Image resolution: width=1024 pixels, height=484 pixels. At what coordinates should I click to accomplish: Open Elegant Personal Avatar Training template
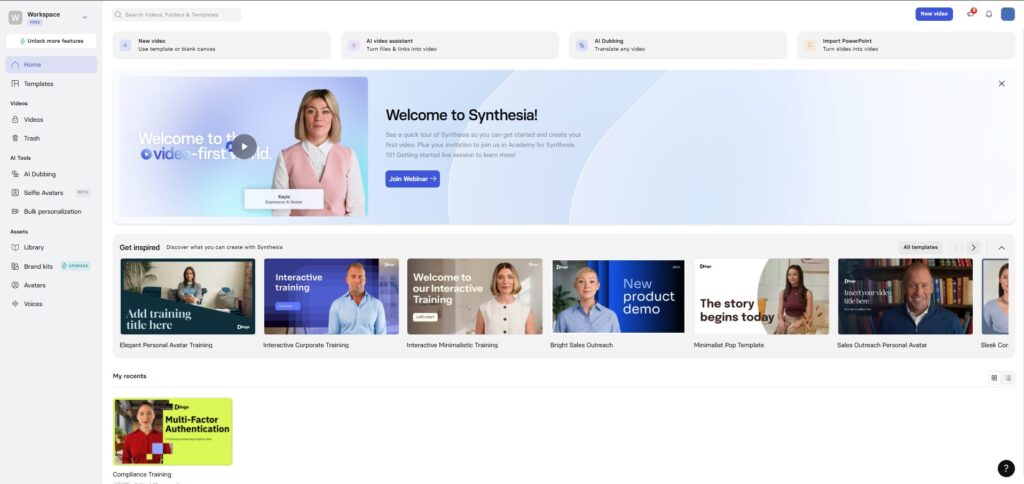tap(187, 297)
